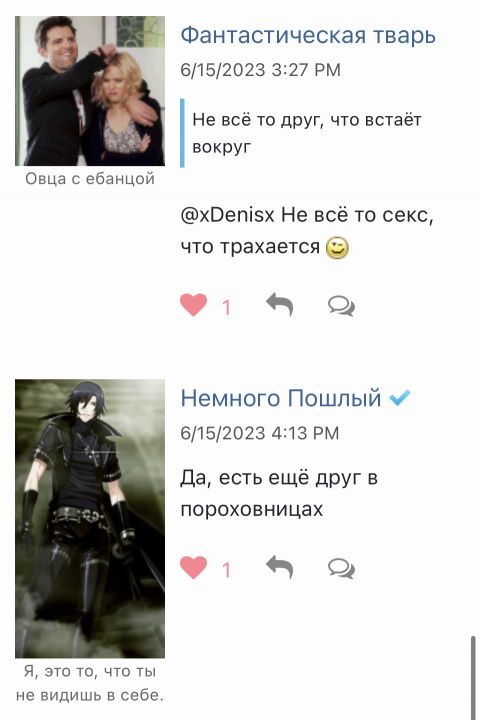
Task: Click reply arrow under пороховницах comment
Action: coord(280,567)
